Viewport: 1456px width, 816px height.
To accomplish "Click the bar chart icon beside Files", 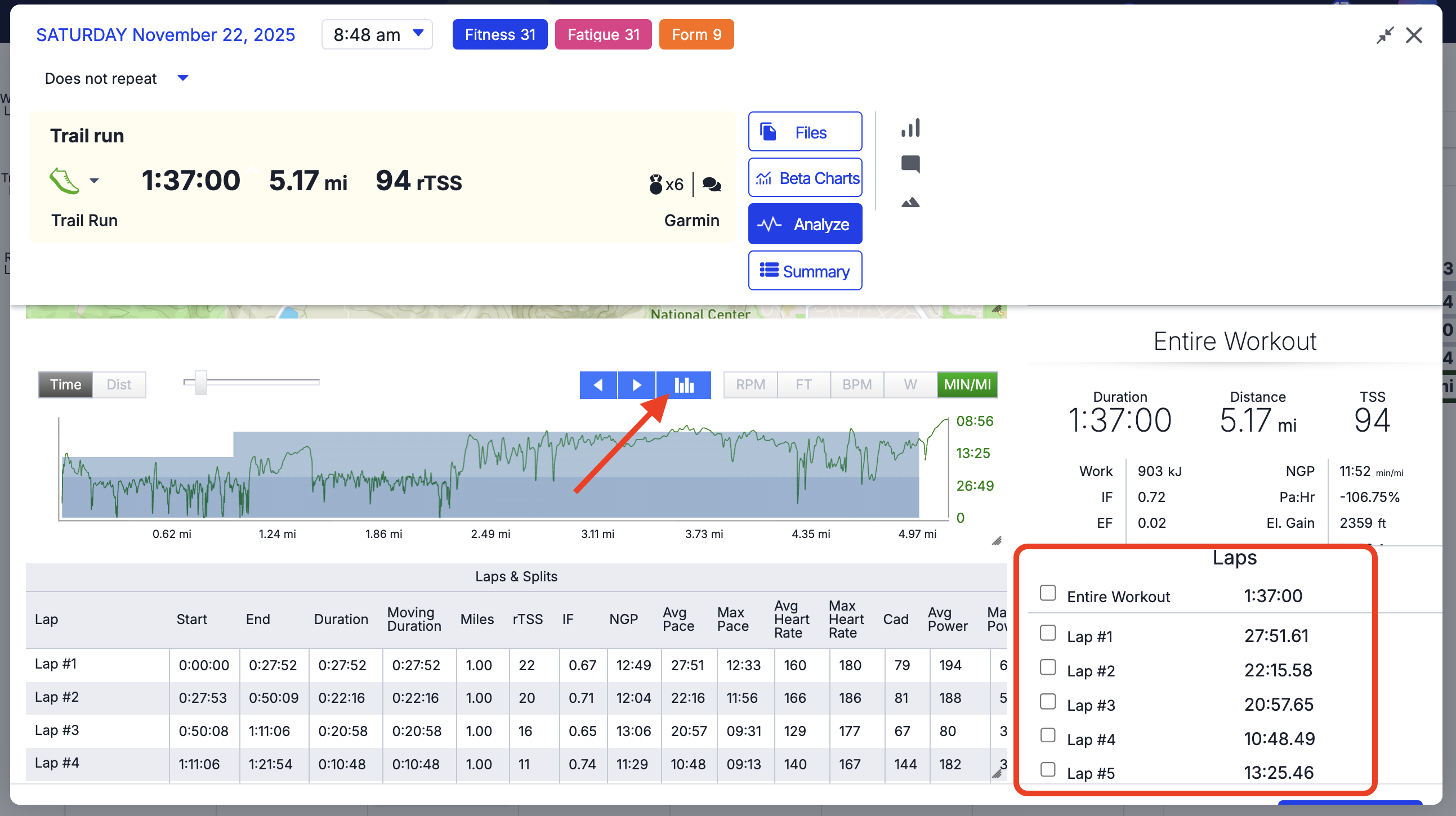I will tap(910, 128).
